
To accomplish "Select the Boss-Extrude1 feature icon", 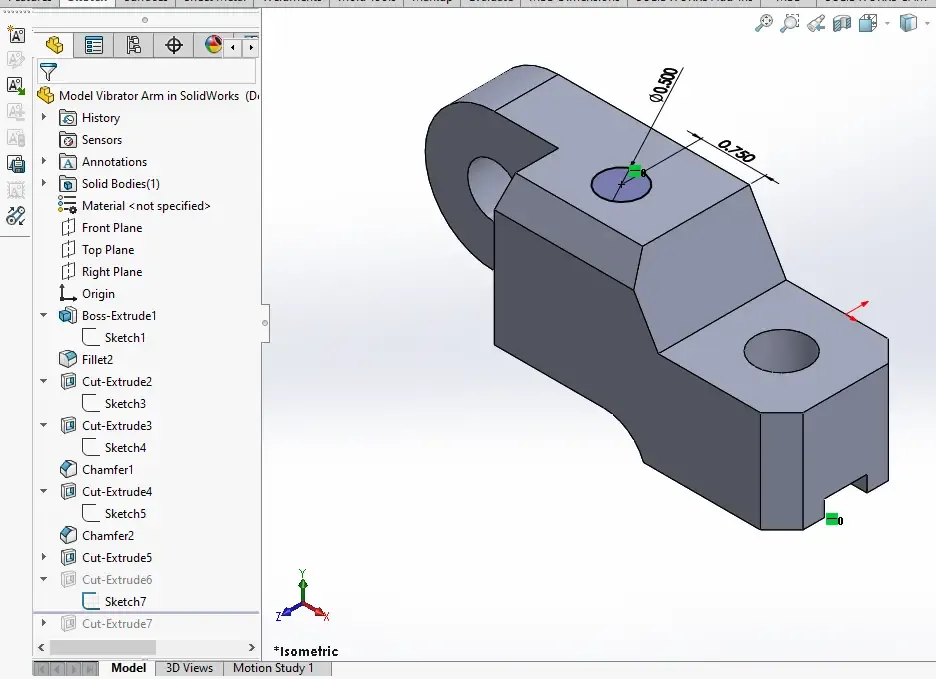I will click(68, 315).
